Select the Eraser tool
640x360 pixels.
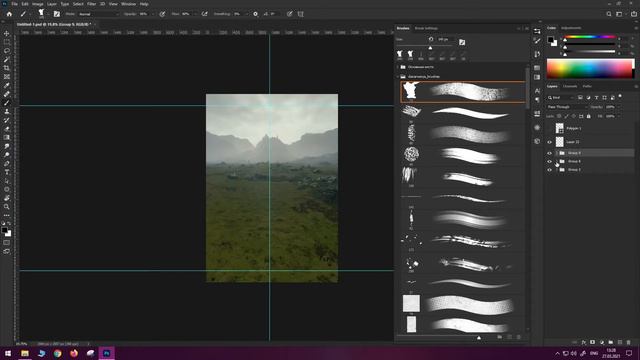[x=7, y=129]
